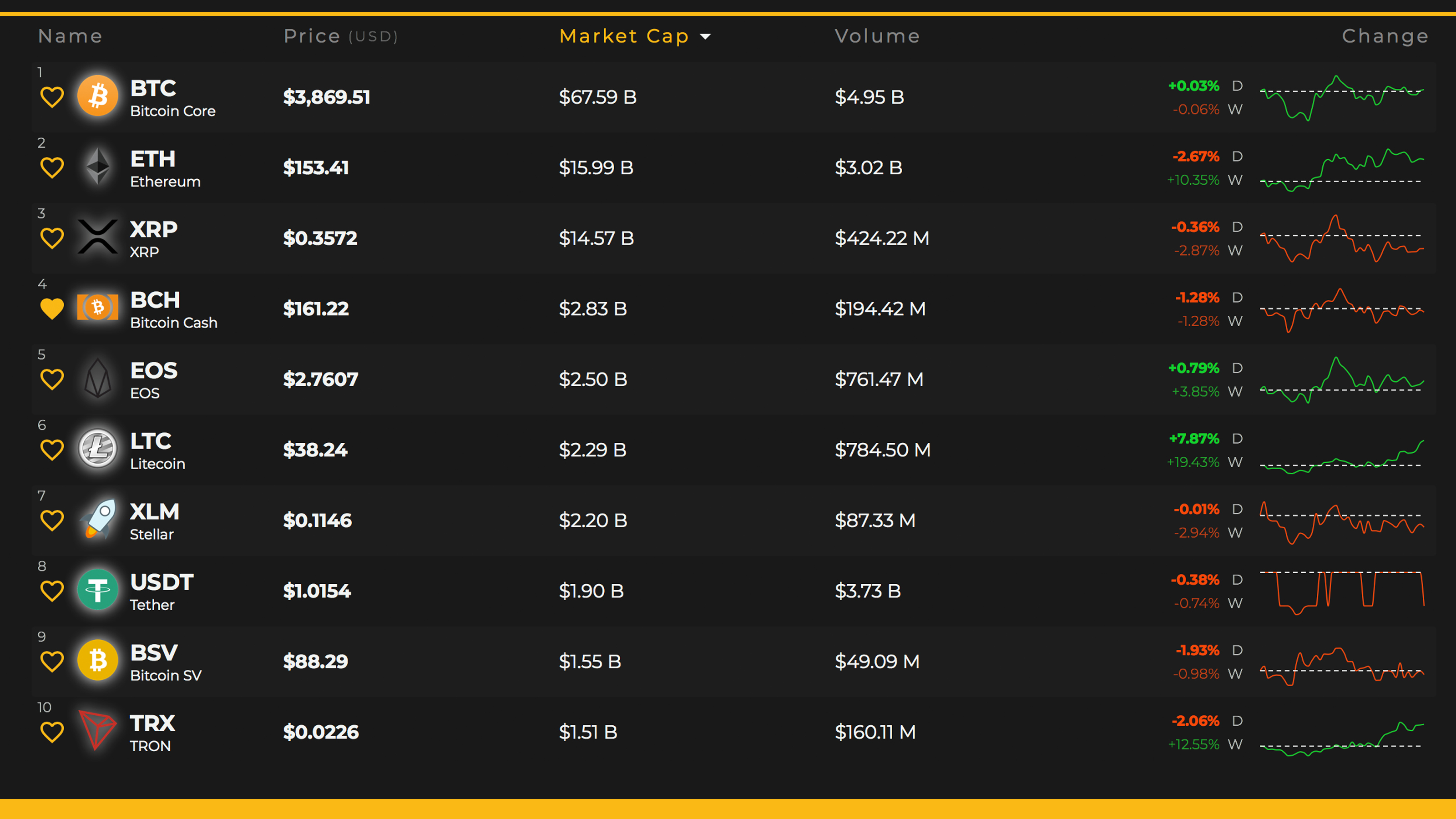Image resolution: width=1456 pixels, height=819 pixels.
Task: Toggle the sort arrow beside Market Cap
Action: 705,37
